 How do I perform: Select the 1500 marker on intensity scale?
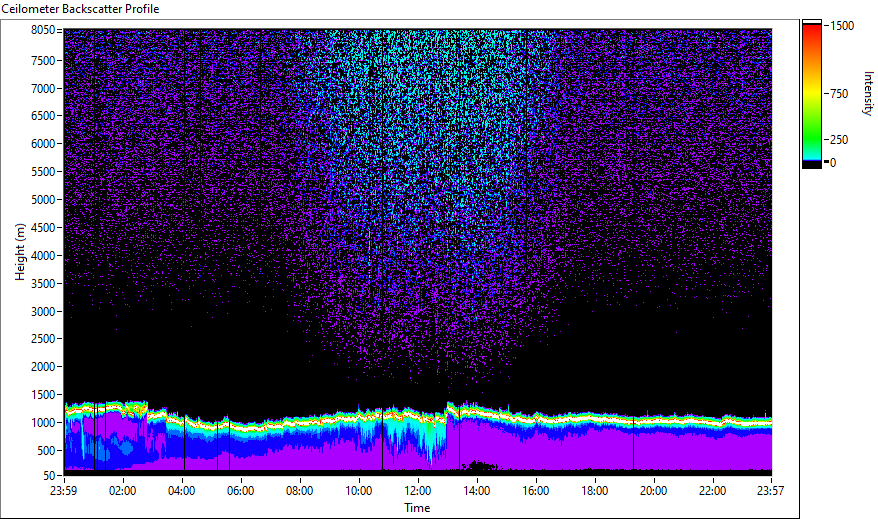842,26
